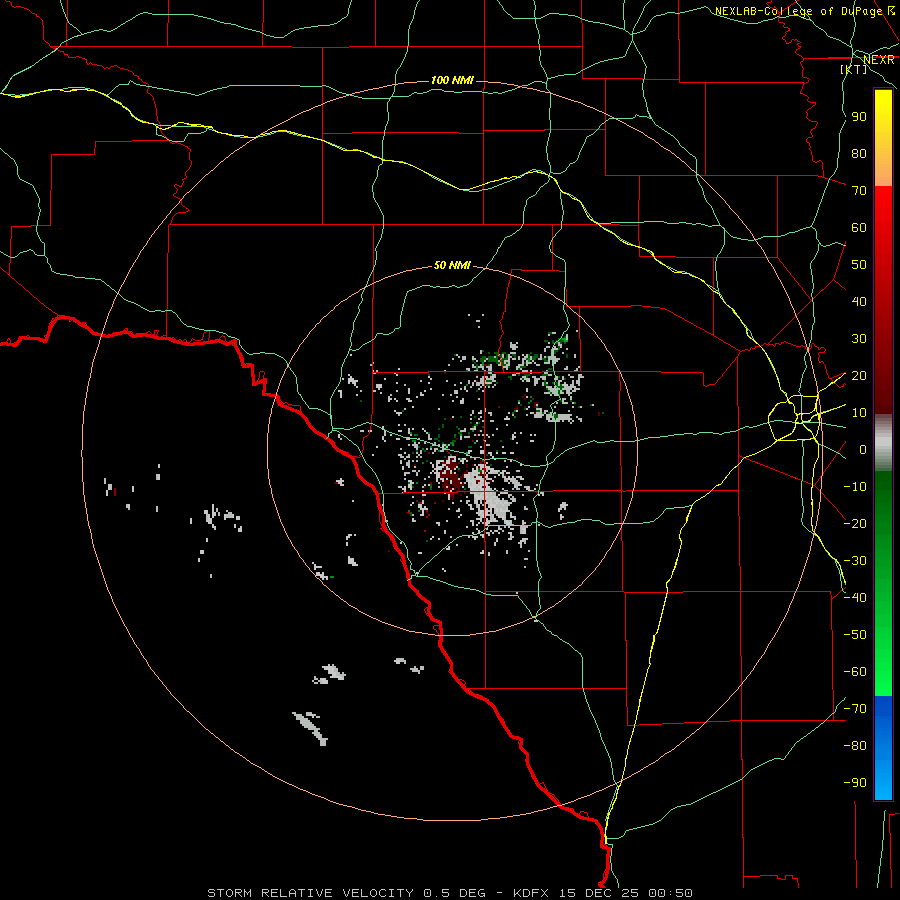Click the 90 value on the velocity scale
900x900 pixels.
coord(859,117)
